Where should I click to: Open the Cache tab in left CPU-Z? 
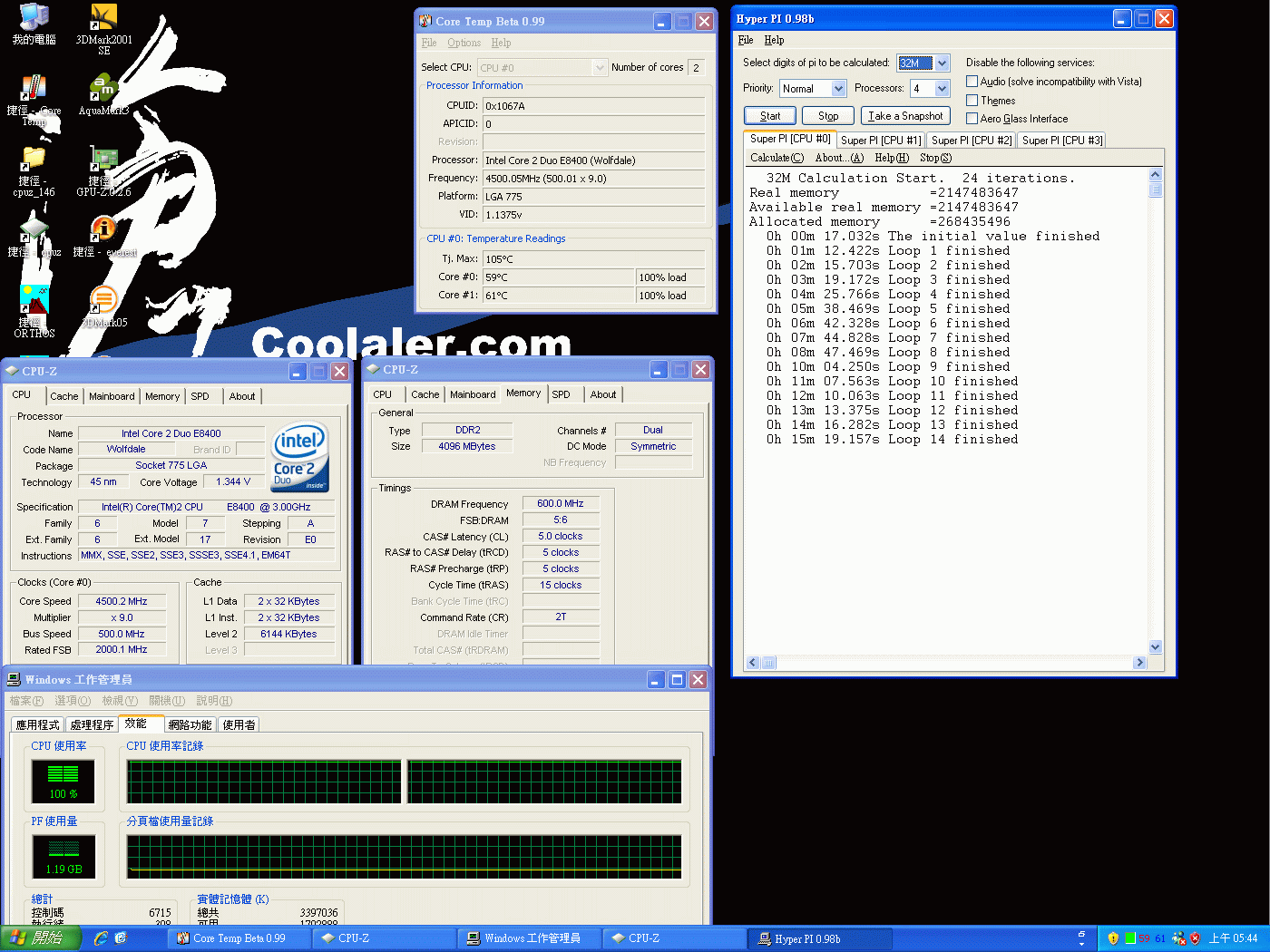click(x=64, y=396)
